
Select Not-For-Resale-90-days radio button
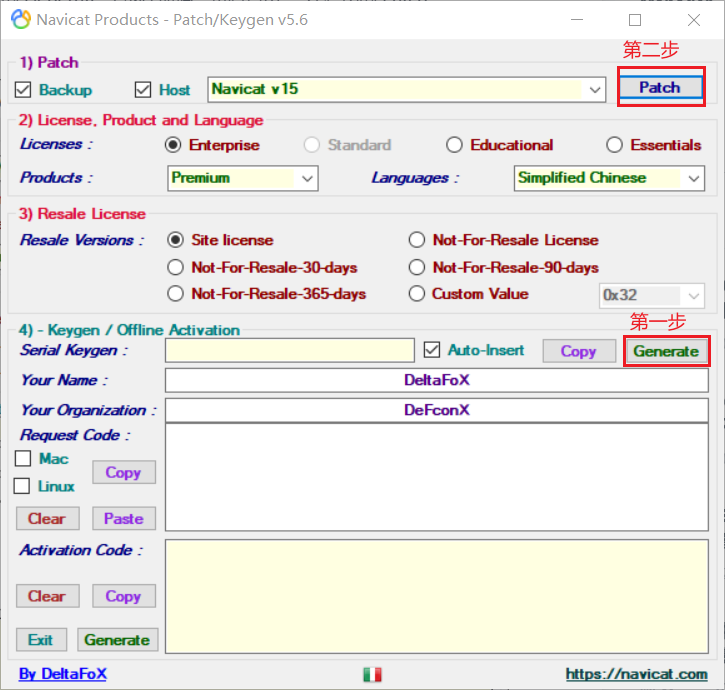pos(417,267)
